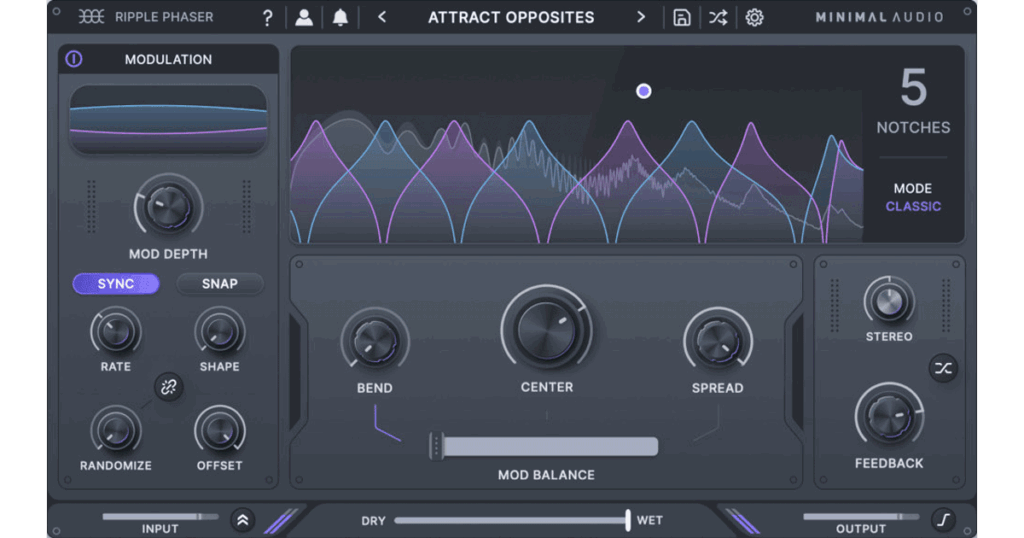Click the DRY label
Screen dimensions: 1024x538
[x=374, y=521]
